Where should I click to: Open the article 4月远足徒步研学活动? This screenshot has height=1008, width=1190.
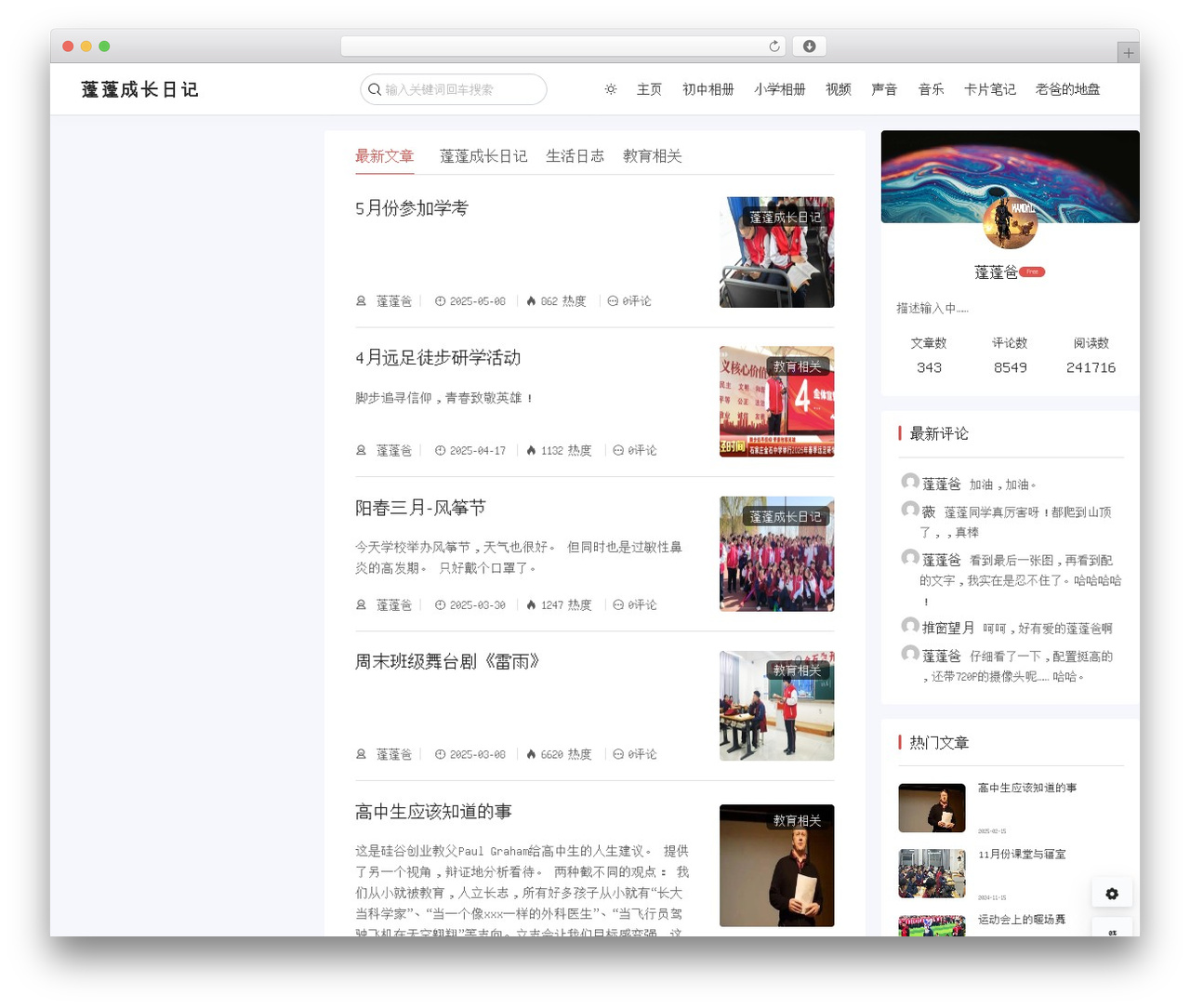[x=438, y=358]
